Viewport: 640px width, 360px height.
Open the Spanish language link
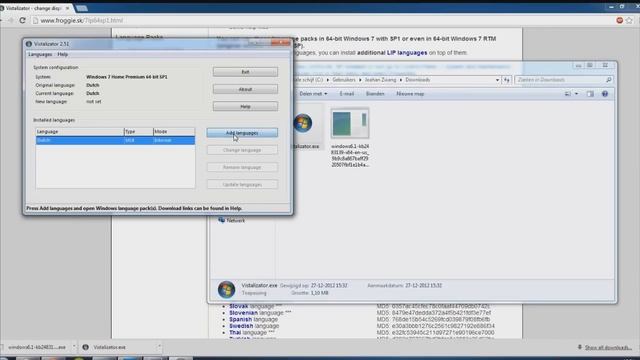click(x=240, y=319)
